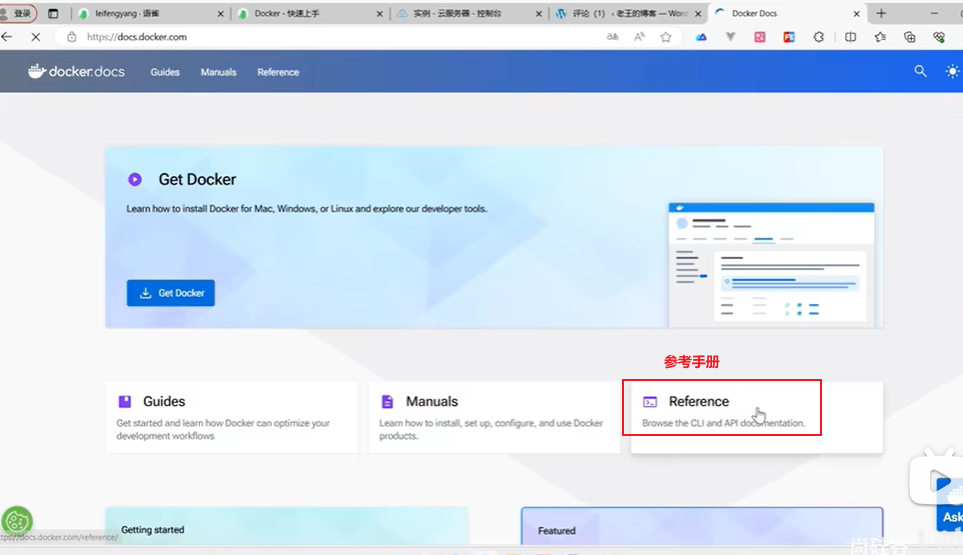Toggle split screen view icon
The width and height of the screenshot is (963, 555).
click(x=851, y=37)
